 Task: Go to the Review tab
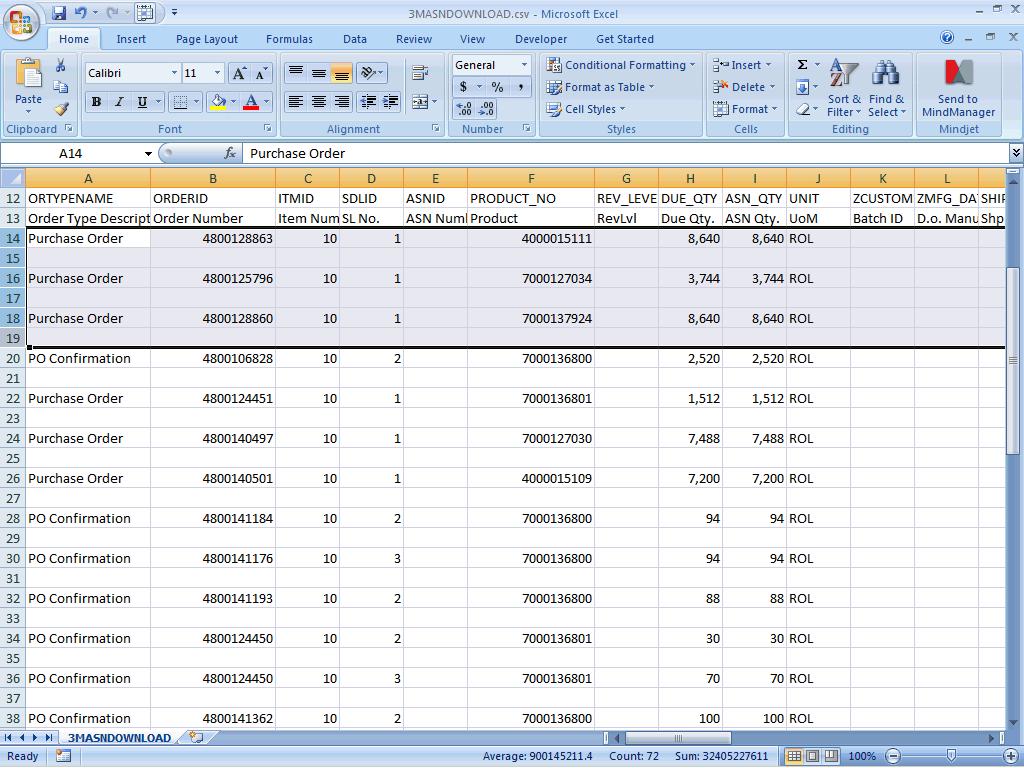413,39
